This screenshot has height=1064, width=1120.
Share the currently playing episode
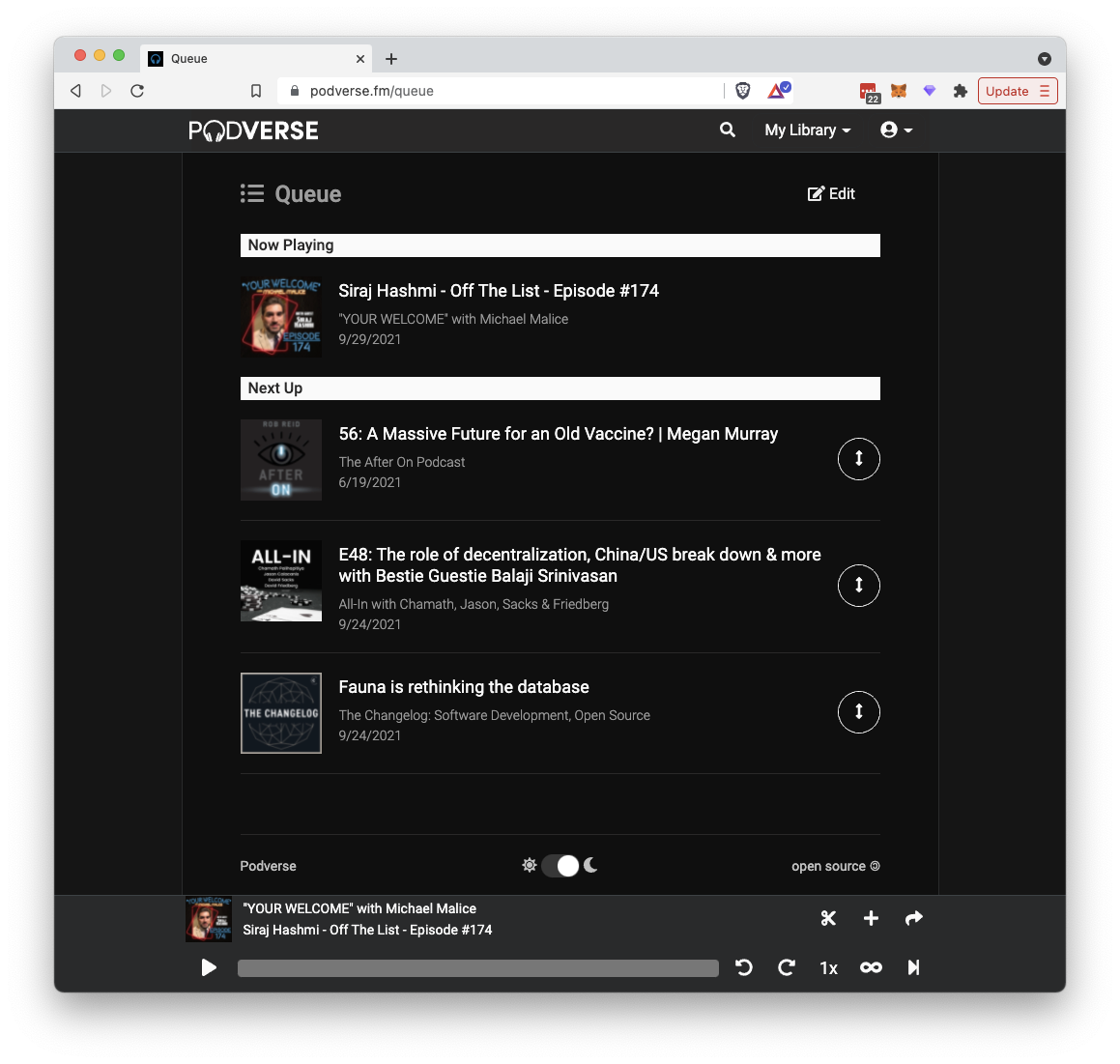[913, 918]
